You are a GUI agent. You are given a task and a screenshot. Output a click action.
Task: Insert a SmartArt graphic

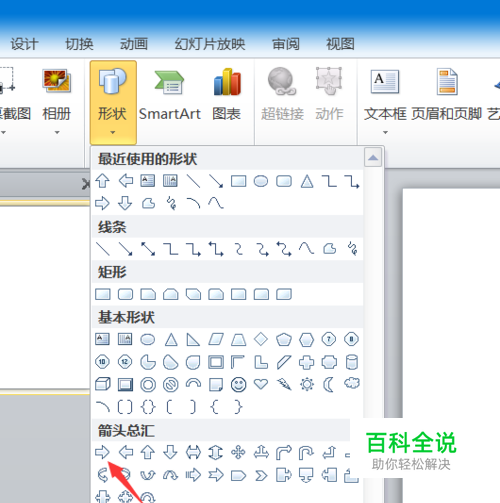[170, 95]
